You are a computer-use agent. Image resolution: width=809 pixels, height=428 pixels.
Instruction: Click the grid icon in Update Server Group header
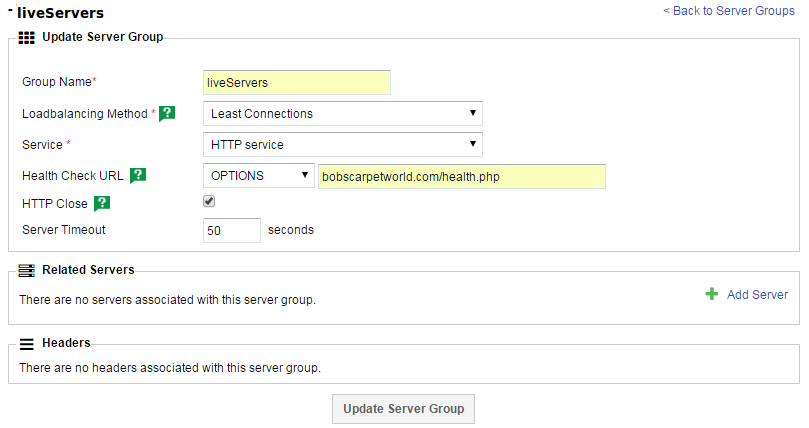coord(27,37)
